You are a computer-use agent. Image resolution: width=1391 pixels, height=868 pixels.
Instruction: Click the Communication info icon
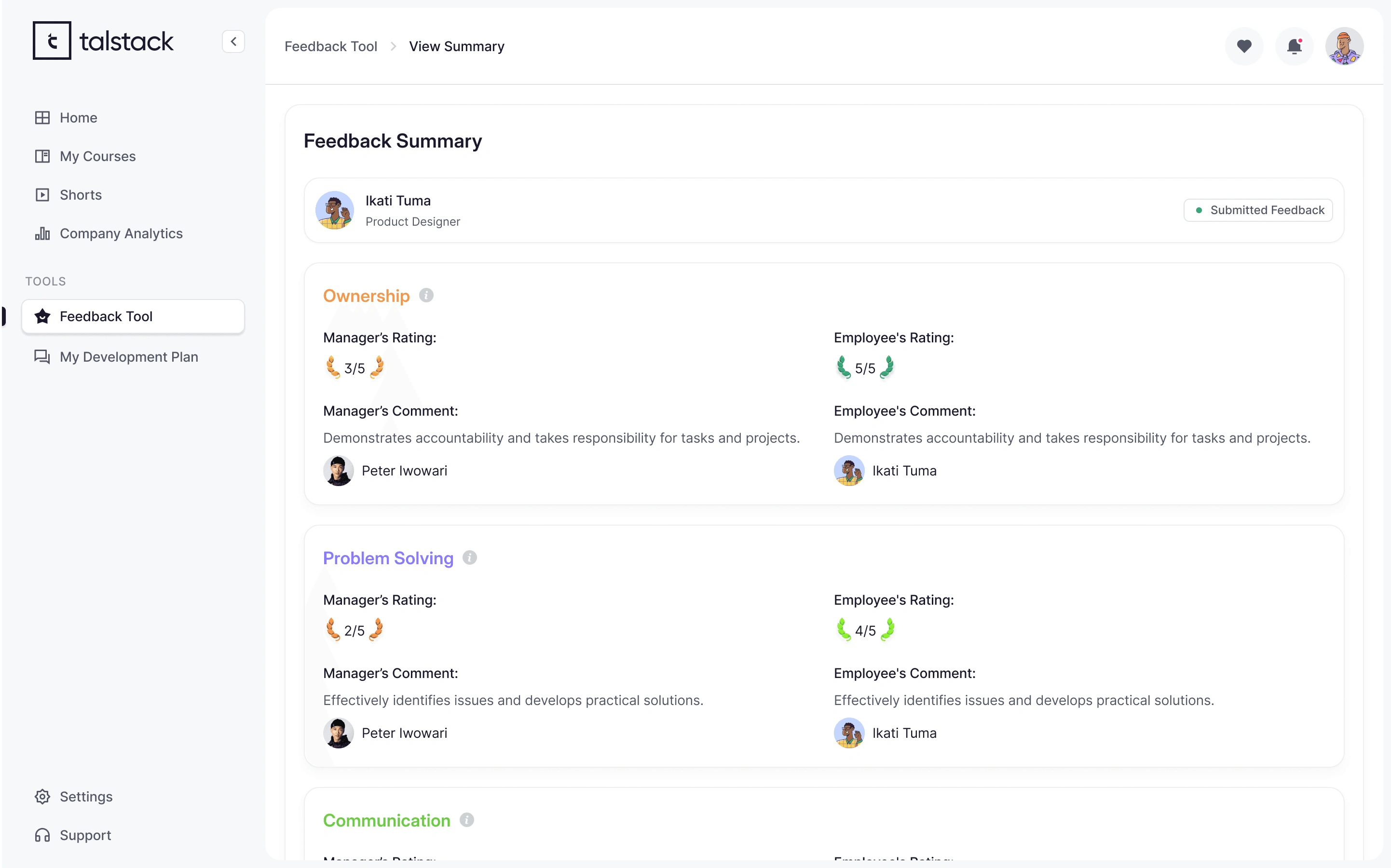(x=467, y=820)
